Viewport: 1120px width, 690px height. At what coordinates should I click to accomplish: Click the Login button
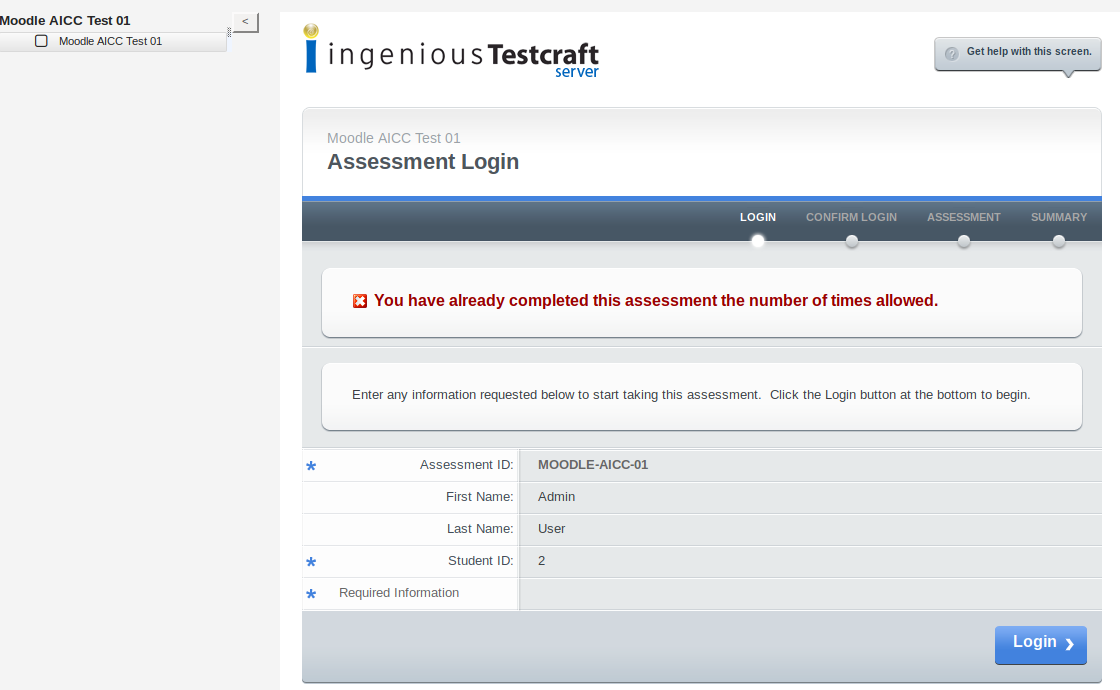point(1041,645)
